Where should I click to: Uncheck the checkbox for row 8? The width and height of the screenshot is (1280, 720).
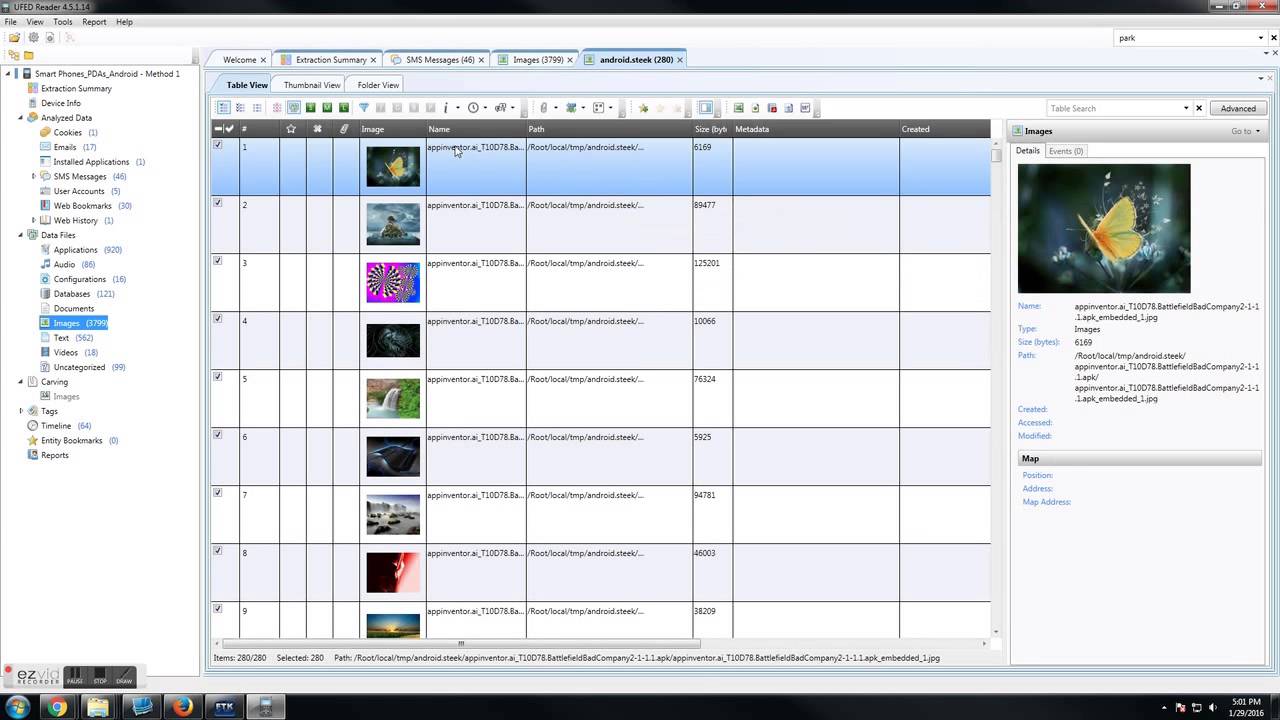218,551
